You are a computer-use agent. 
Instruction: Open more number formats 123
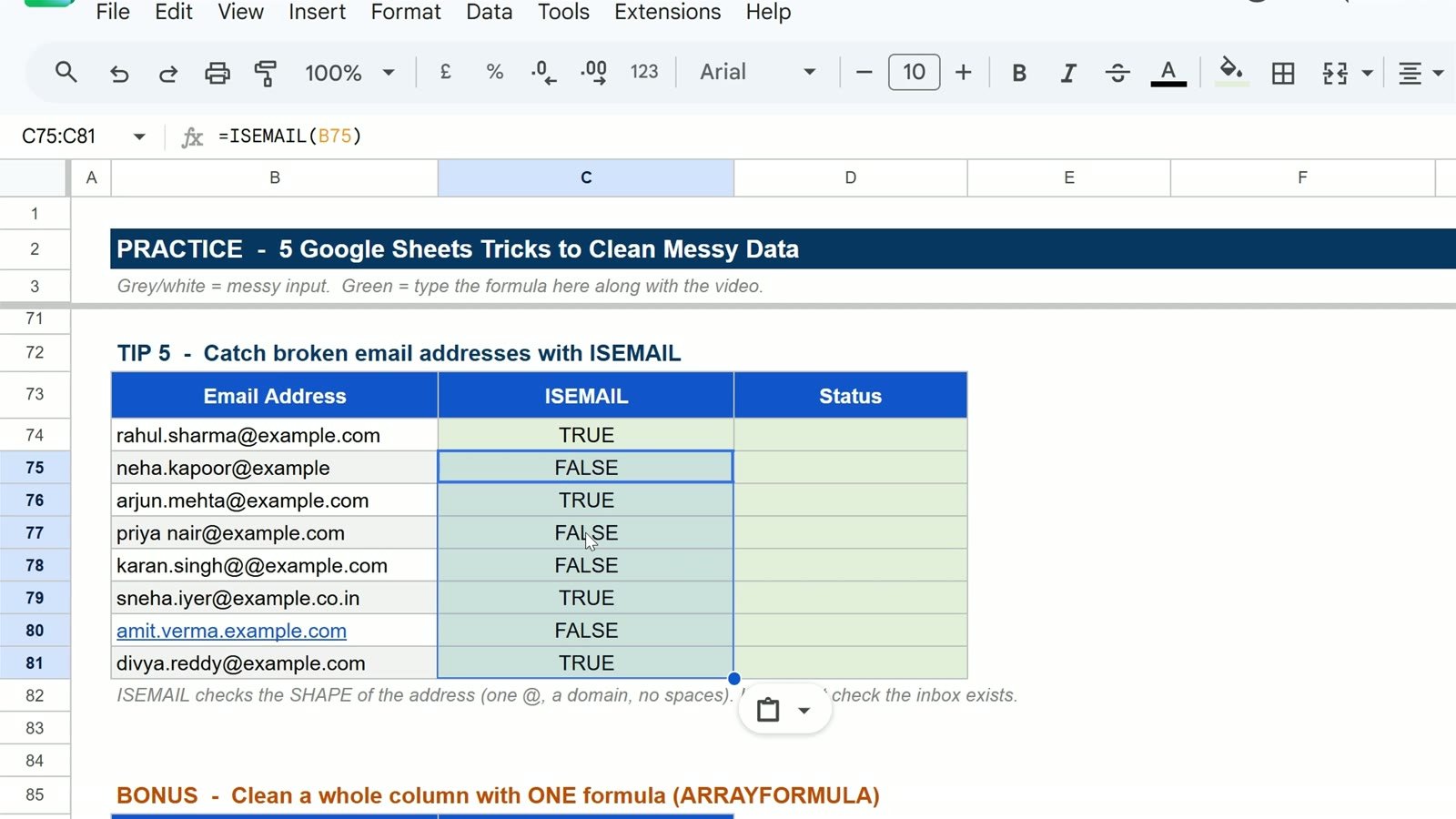click(644, 72)
